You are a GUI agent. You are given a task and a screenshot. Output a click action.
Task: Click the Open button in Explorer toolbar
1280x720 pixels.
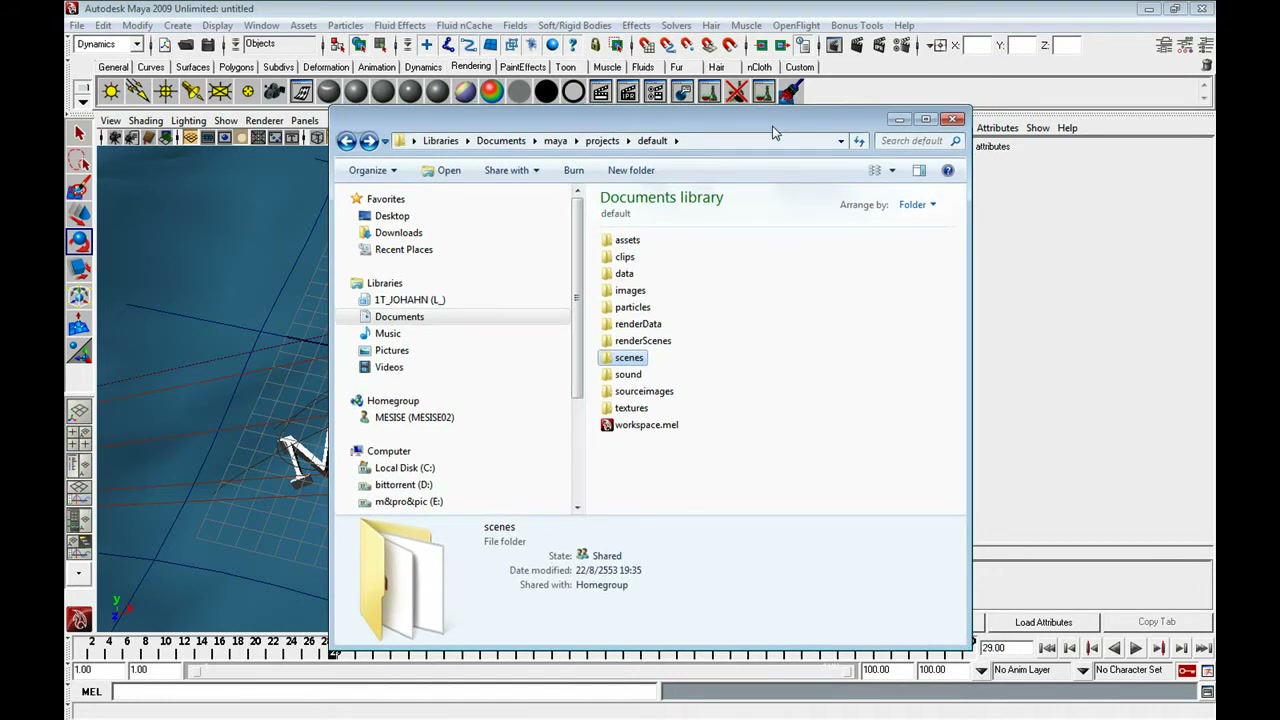pyautogui.click(x=441, y=170)
